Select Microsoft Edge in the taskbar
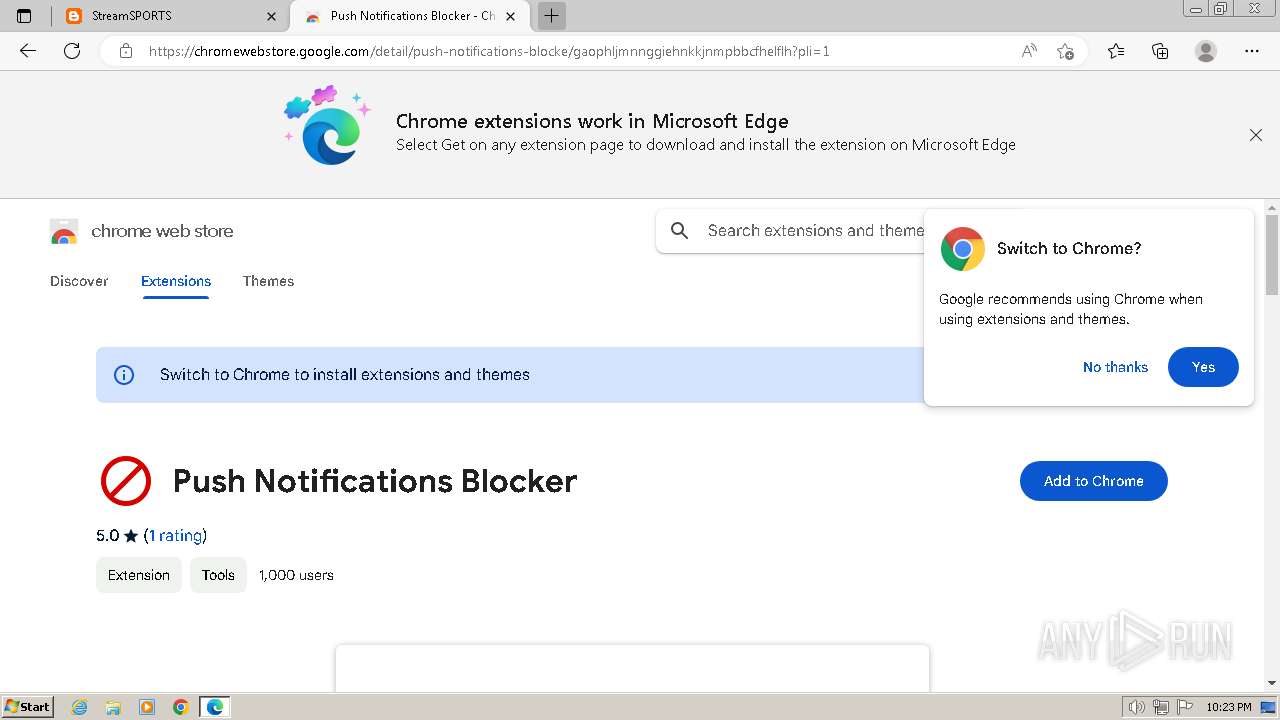The height and width of the screenshot is (720, 1280). [x=215, y=707]
